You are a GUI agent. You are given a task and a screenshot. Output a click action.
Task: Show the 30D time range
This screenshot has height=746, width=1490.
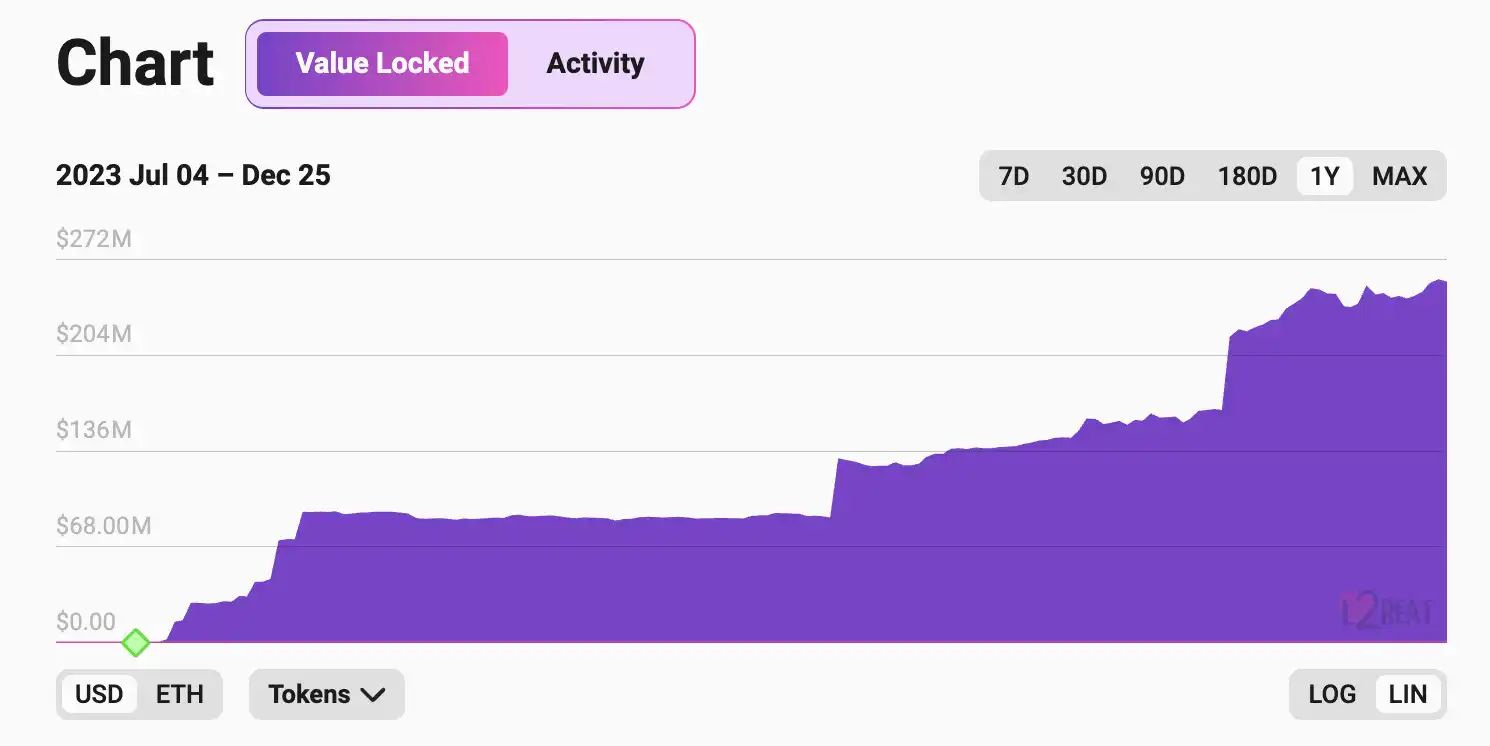pyautogui.click(x=1084, y=177)
